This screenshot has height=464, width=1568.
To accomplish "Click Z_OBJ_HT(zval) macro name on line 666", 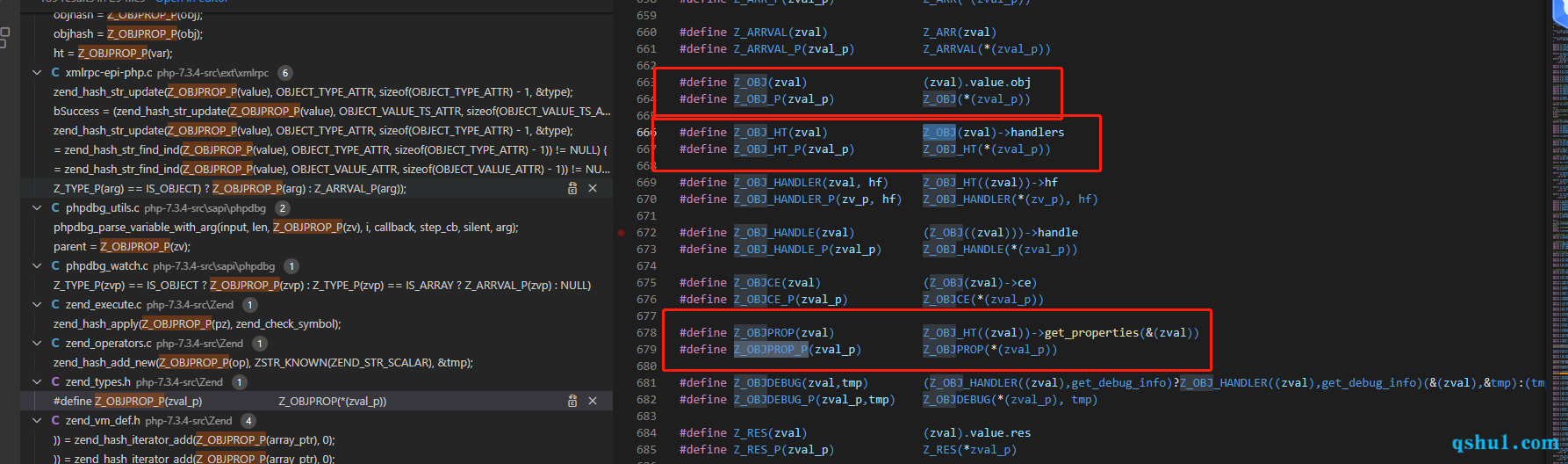I will pyautogui.click(x=780, y=133).
